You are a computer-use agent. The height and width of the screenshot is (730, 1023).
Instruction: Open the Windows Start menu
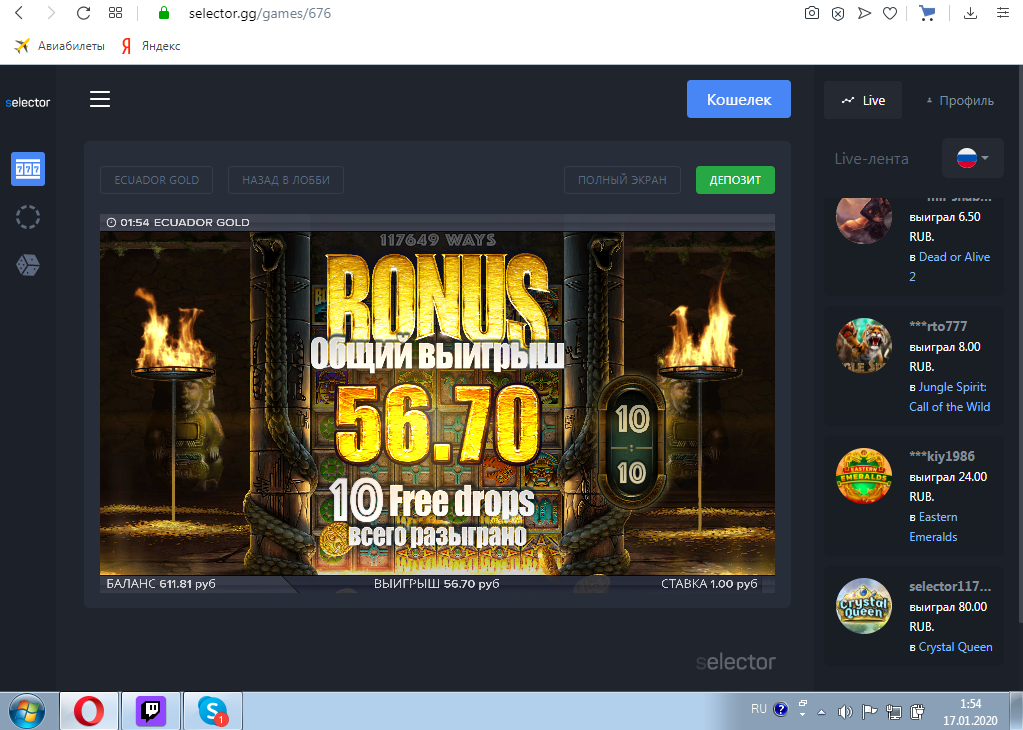pyautogui.click(x=27, y=711)
